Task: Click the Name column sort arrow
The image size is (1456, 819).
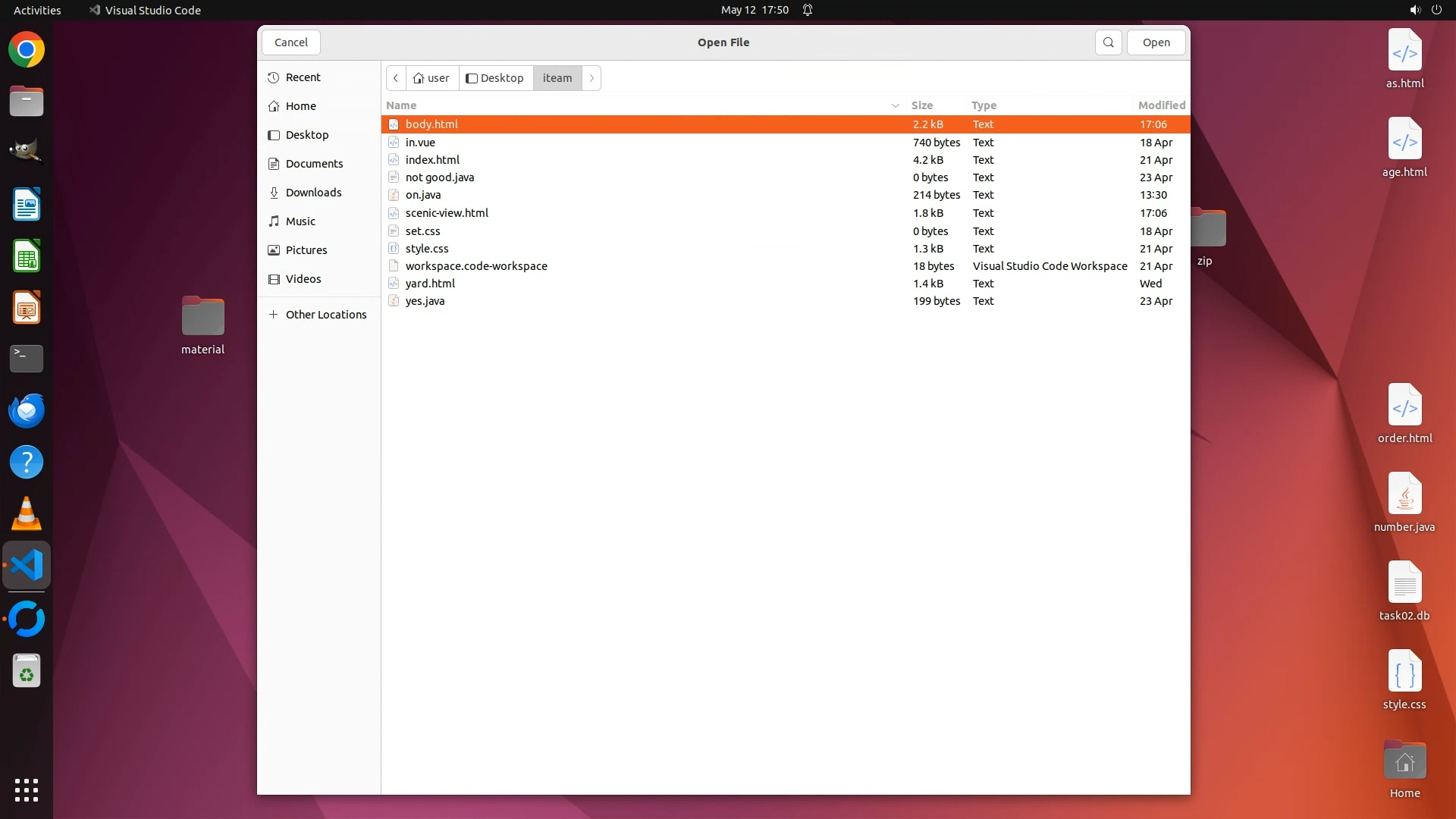Action: point(895,105)
